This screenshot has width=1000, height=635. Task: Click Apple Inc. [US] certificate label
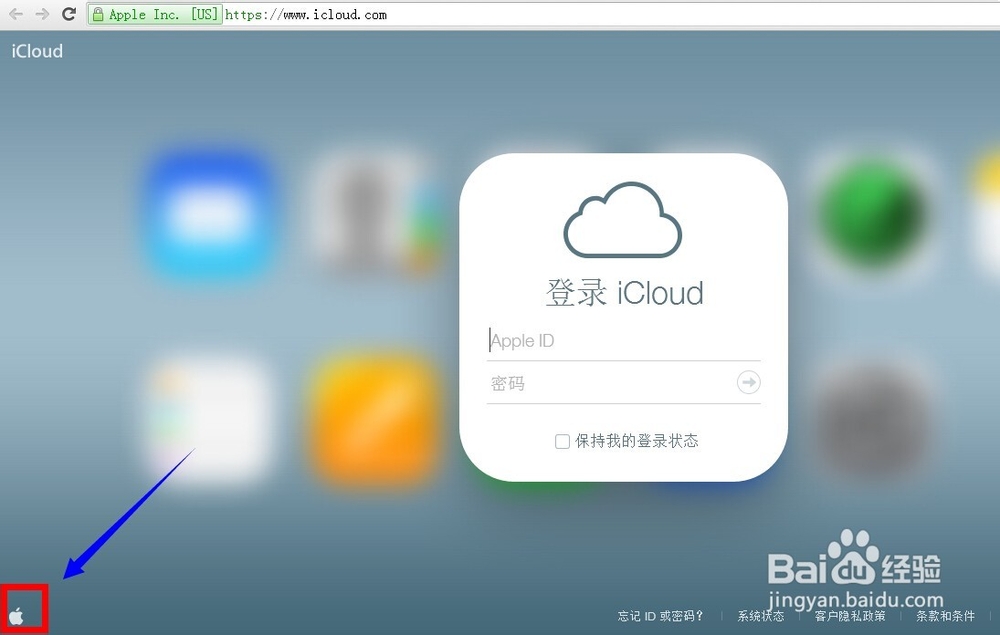(163, 15)
